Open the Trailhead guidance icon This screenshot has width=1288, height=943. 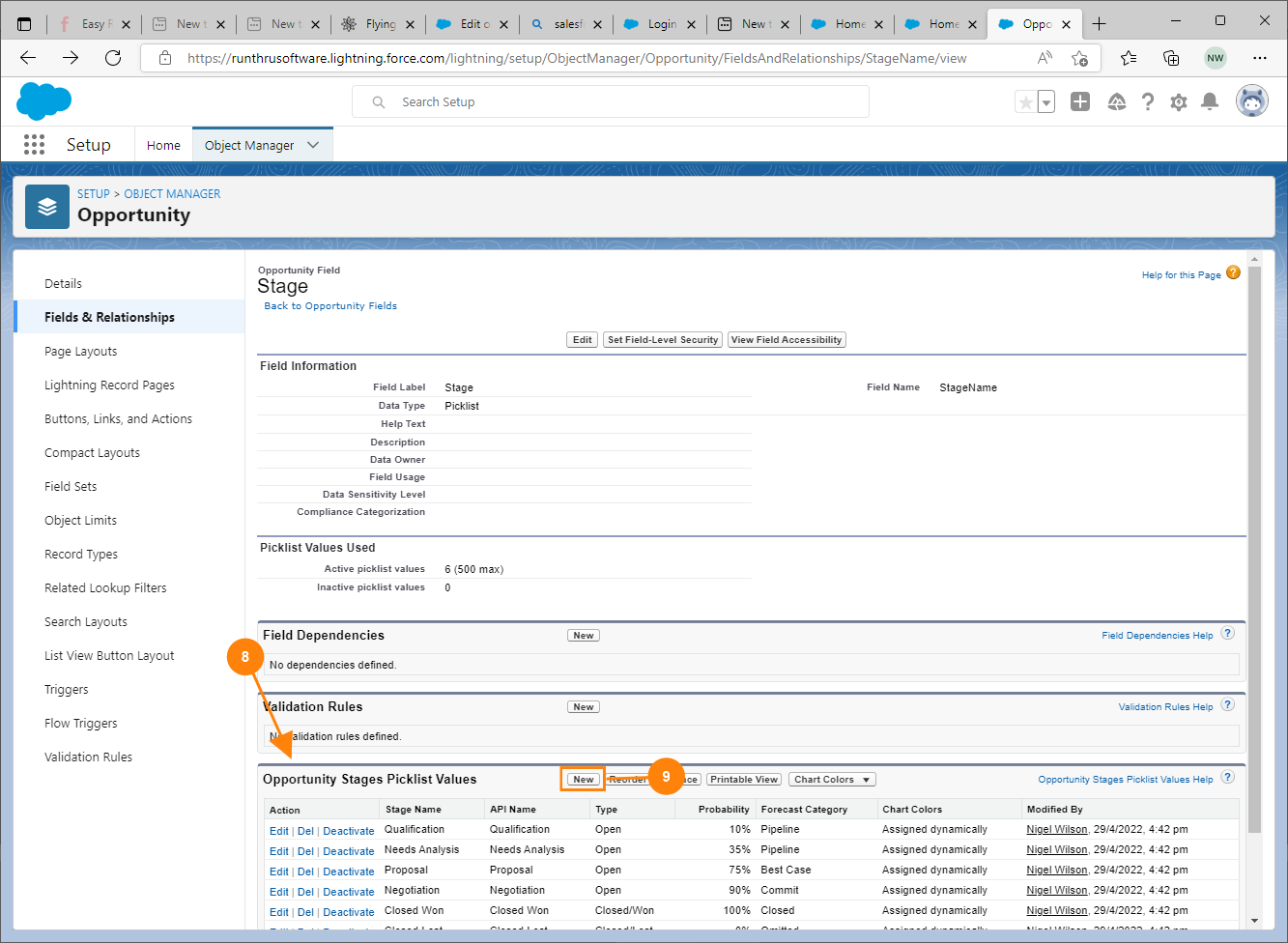tap(1116, 101)
